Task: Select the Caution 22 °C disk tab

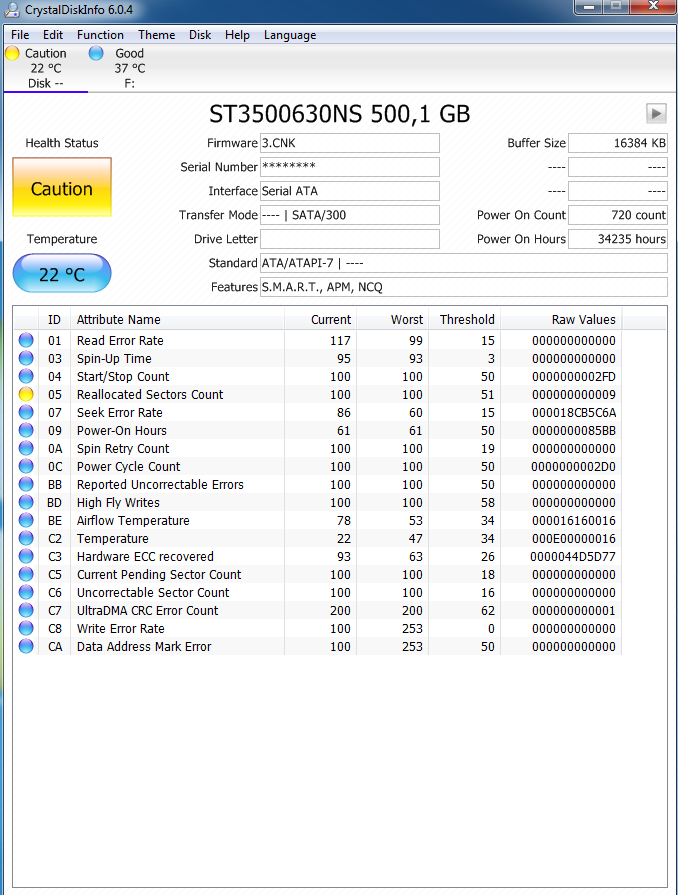Action: click(x=46, y=68)
